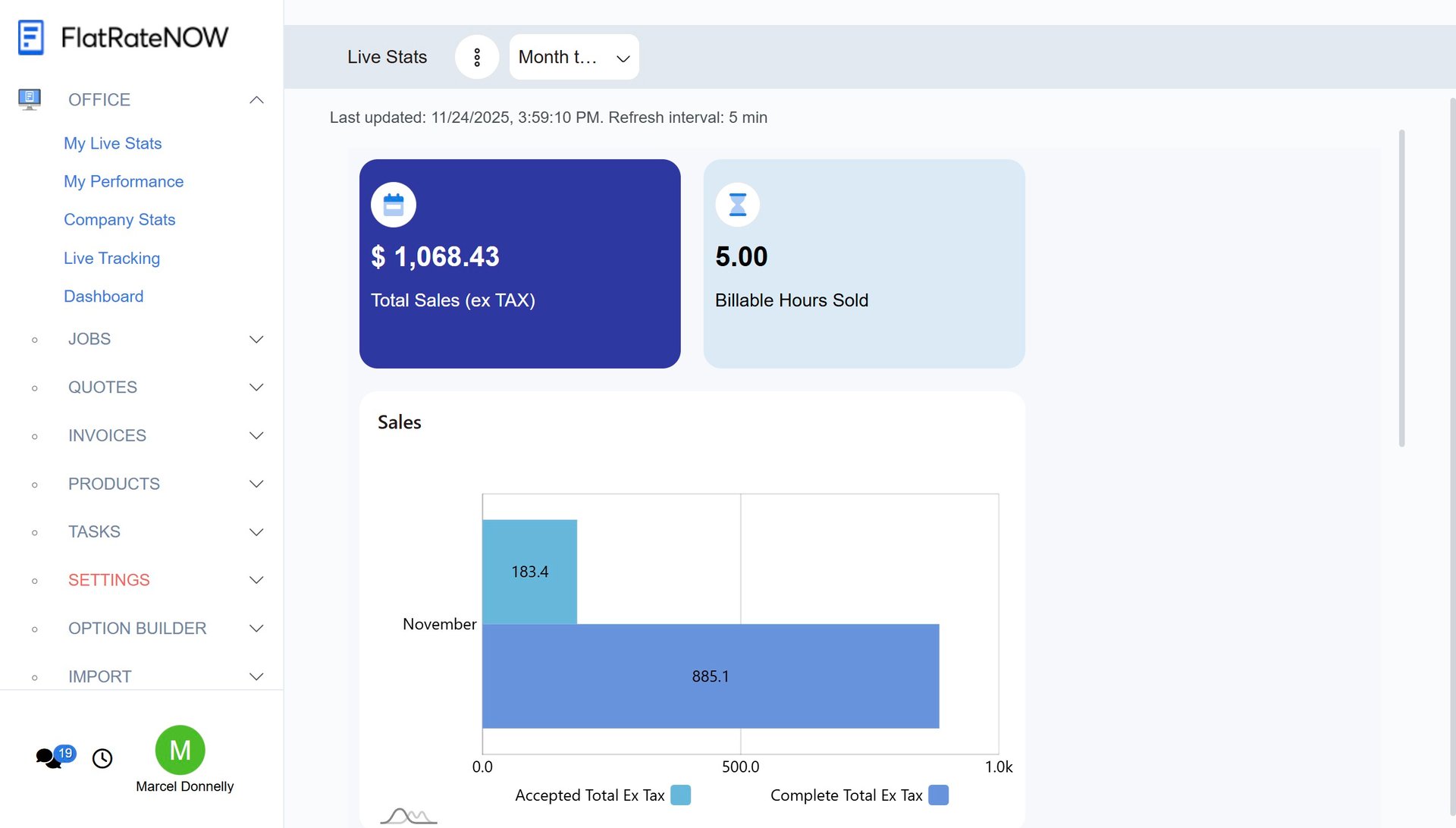This screenshot has height=828, width=1456.
Task: Expand the SETTINGS sidebar section
Action: pos(256,580)
